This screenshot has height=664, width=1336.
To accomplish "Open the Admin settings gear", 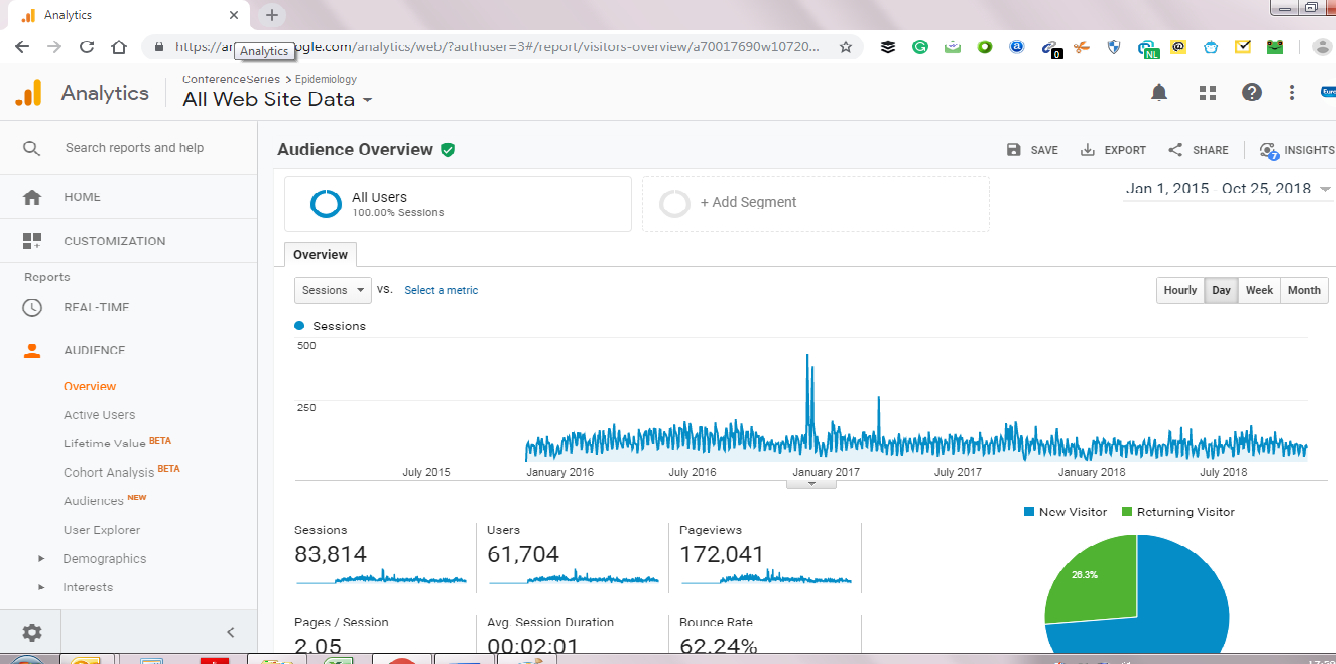I will point(32,632).
